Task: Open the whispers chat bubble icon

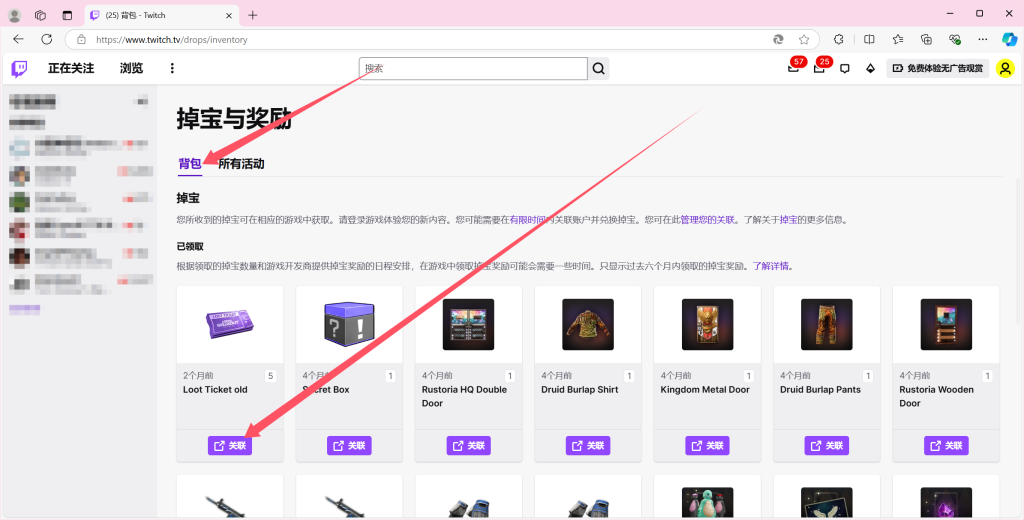Action: pos(845,68)
